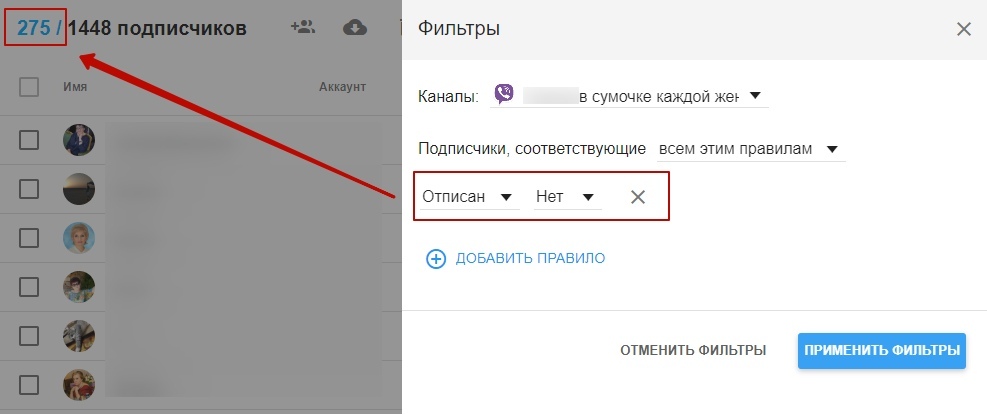The width and height of the screenshot is (987, 414).
Task: Click ПРИМЕНИТЬ ФИЛЬТРЫ button
Action: point(881,351)
